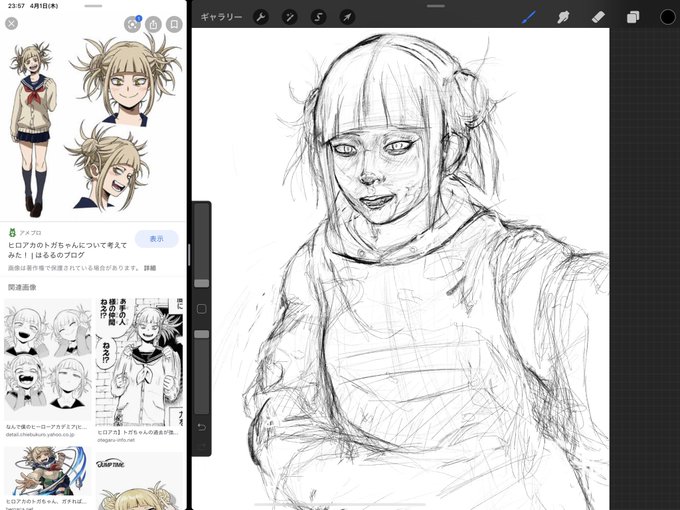Viewport: 680px width, 510px height.
Task: Tap the image search lens icon
Action: [132, 24]
